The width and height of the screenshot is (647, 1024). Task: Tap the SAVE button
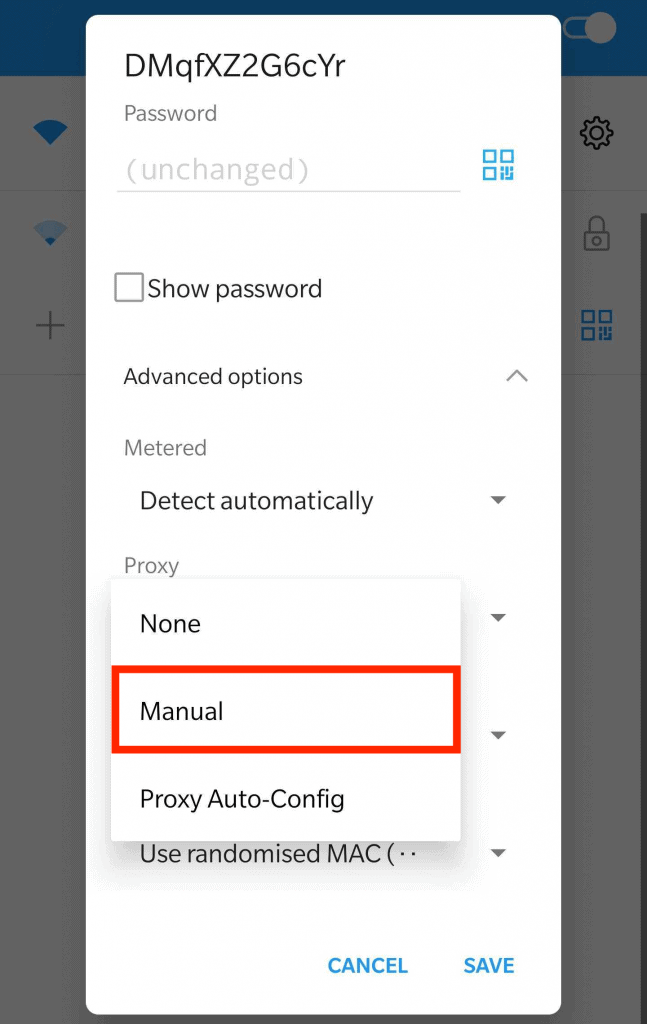pyautogui.click(x=489, y=965)
